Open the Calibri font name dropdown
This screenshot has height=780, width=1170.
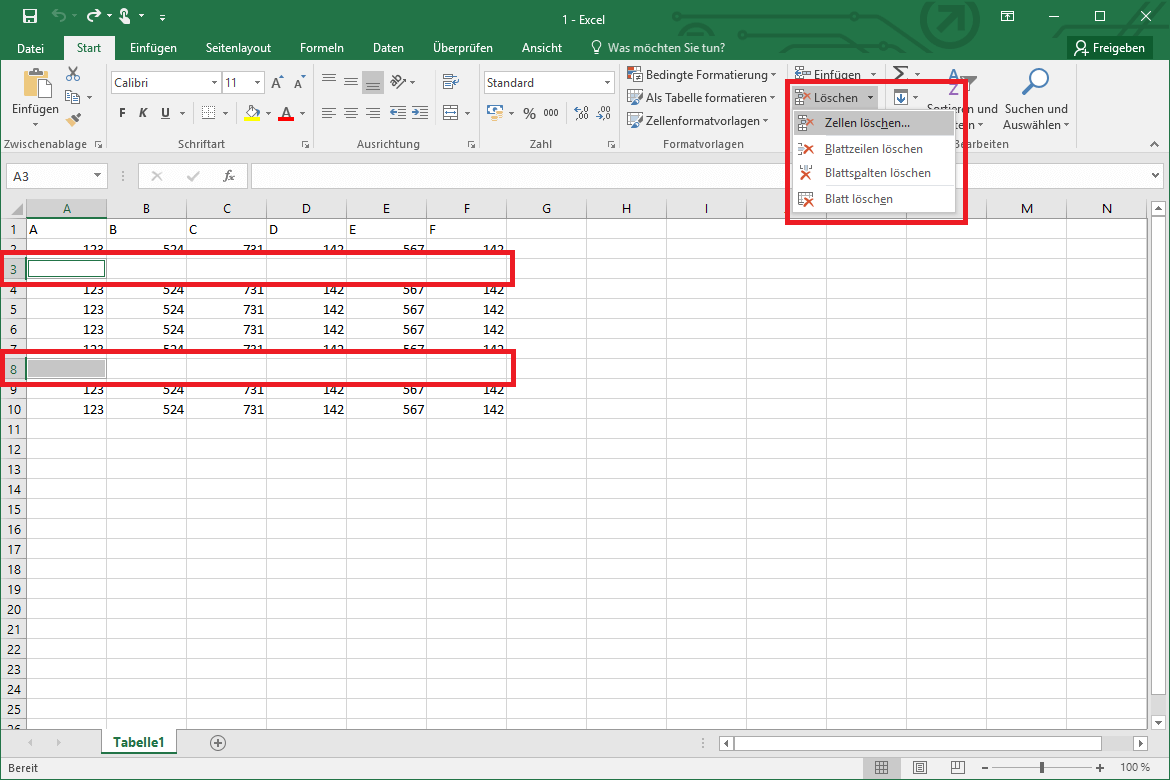pos(214,83)
